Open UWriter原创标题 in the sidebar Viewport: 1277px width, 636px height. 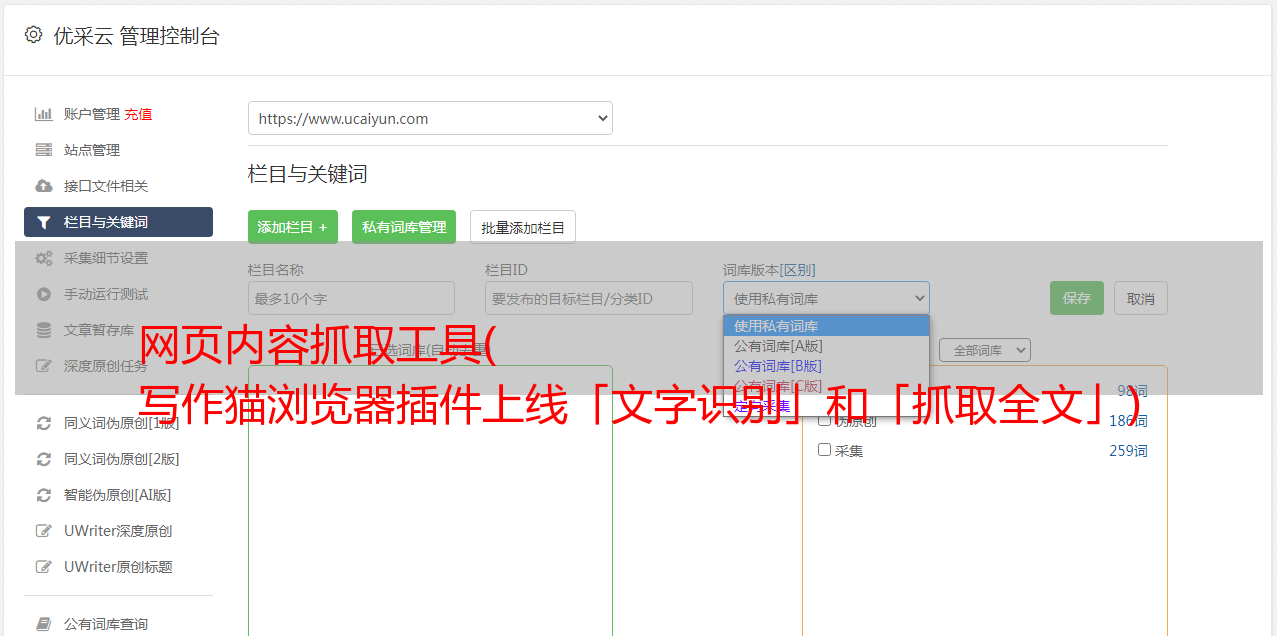(x=118, y=567)
